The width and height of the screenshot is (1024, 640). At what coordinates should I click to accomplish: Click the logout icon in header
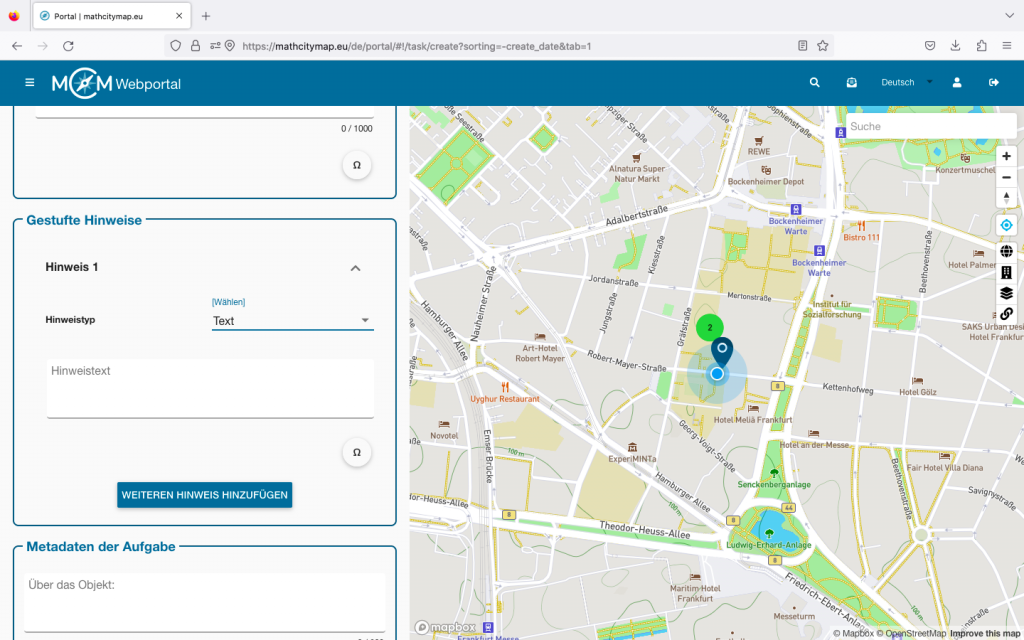pyautogui.click(x=994, y=83)
